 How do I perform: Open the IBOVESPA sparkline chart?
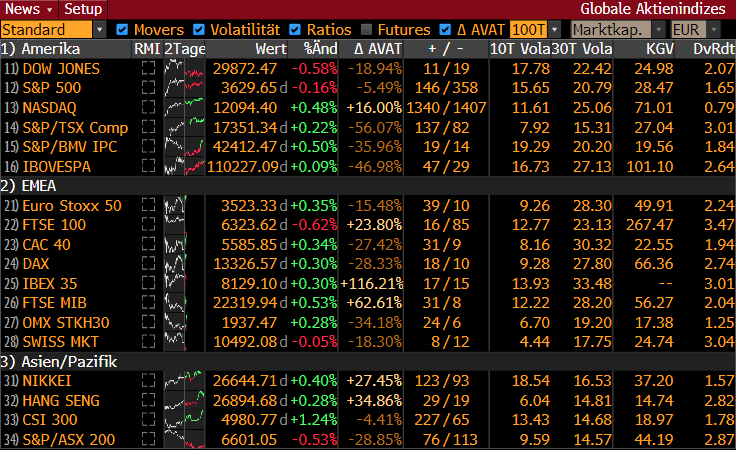pos(184,167)
